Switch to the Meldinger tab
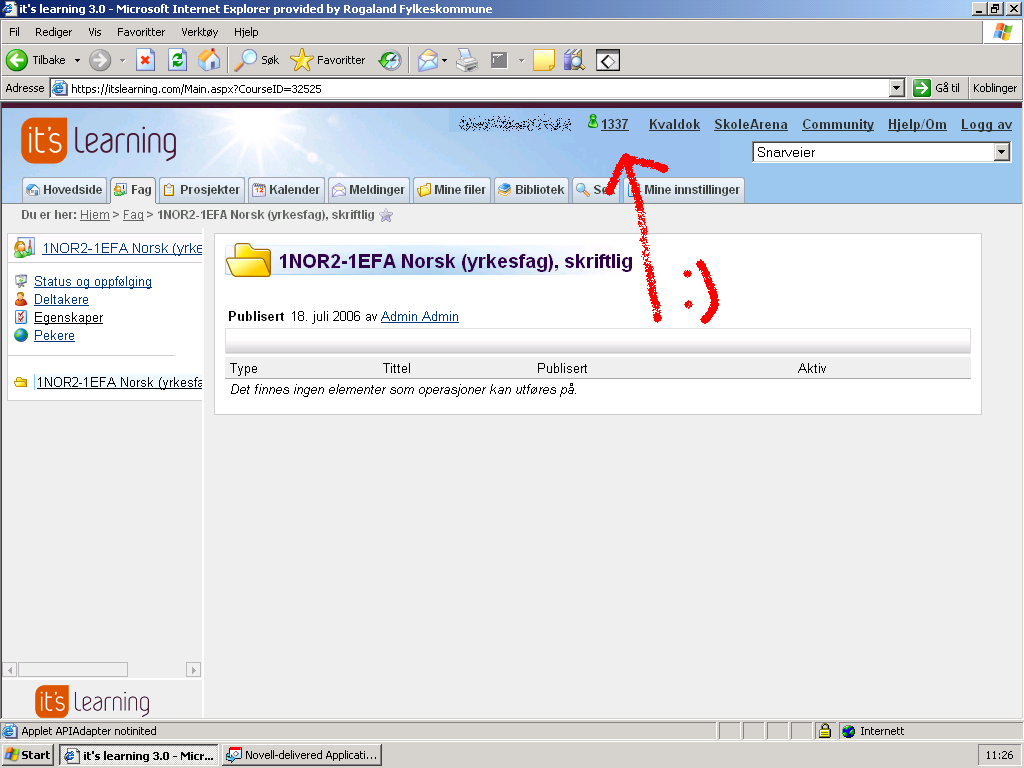 369,190
